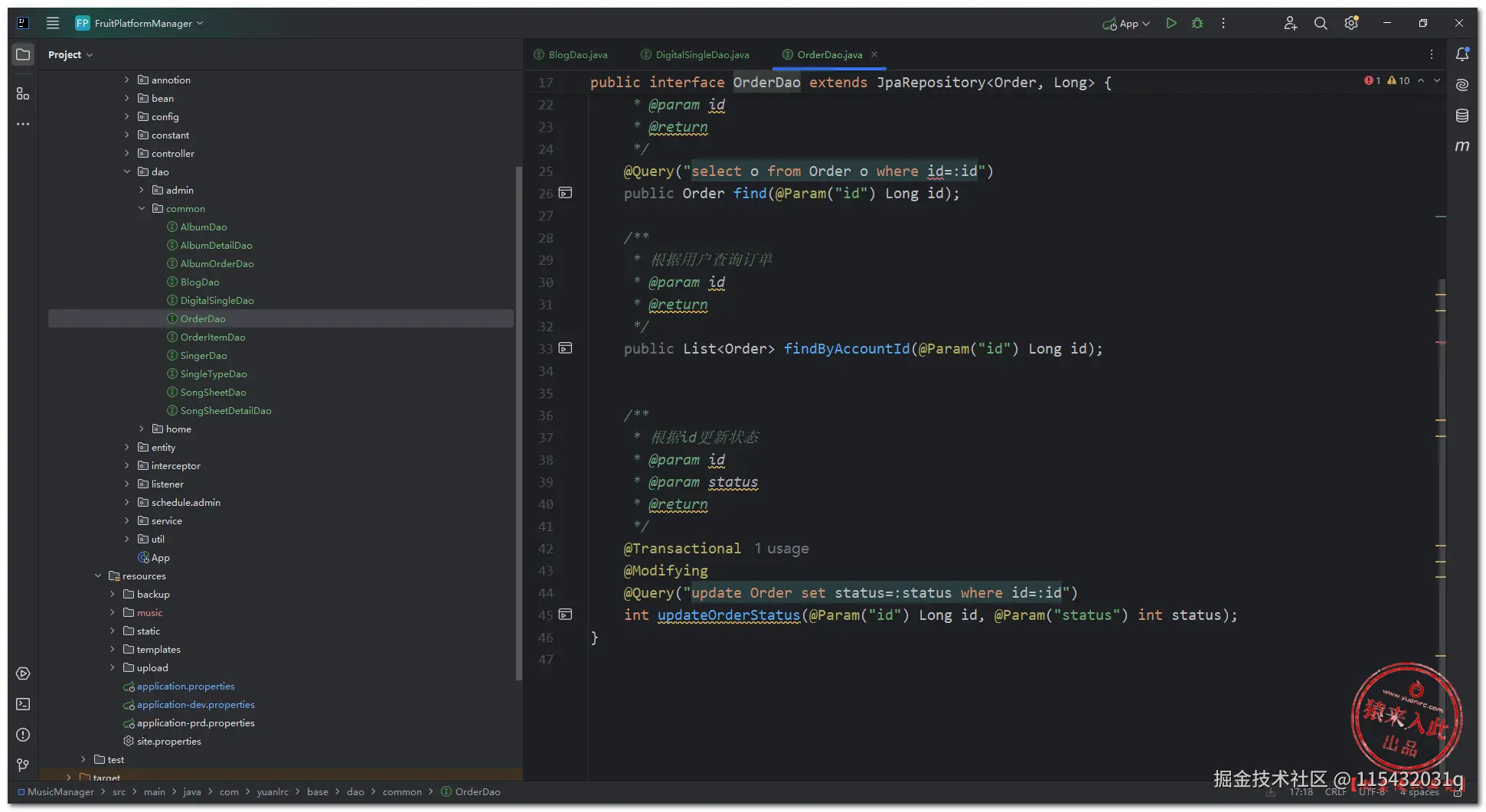
Task: Expand the service package
Action: [127, 520]
